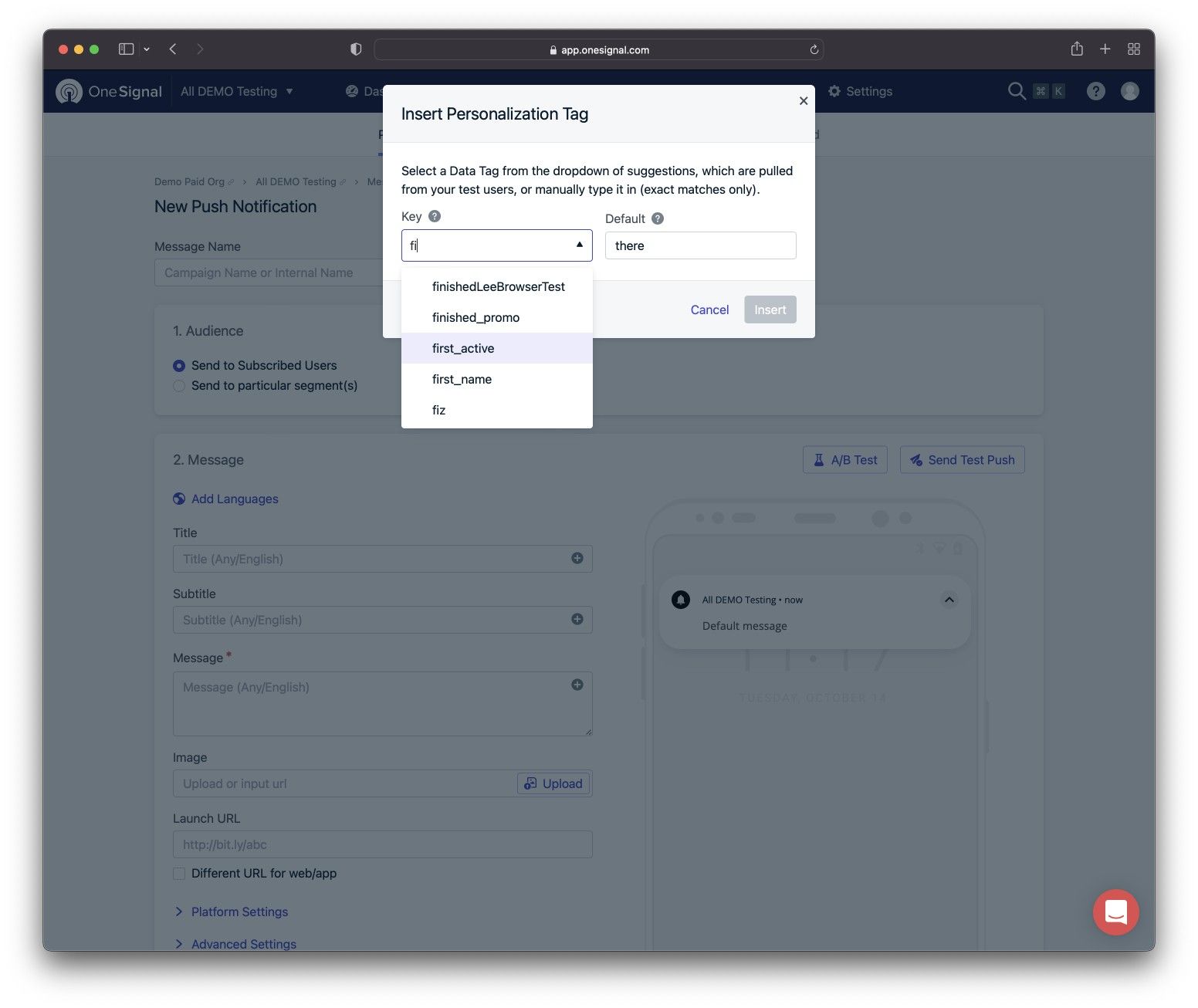The width and height of the screenshot is (1198, 1008).
Task: Open the Intercom chat bubble icon
Action: point(1115,912)
